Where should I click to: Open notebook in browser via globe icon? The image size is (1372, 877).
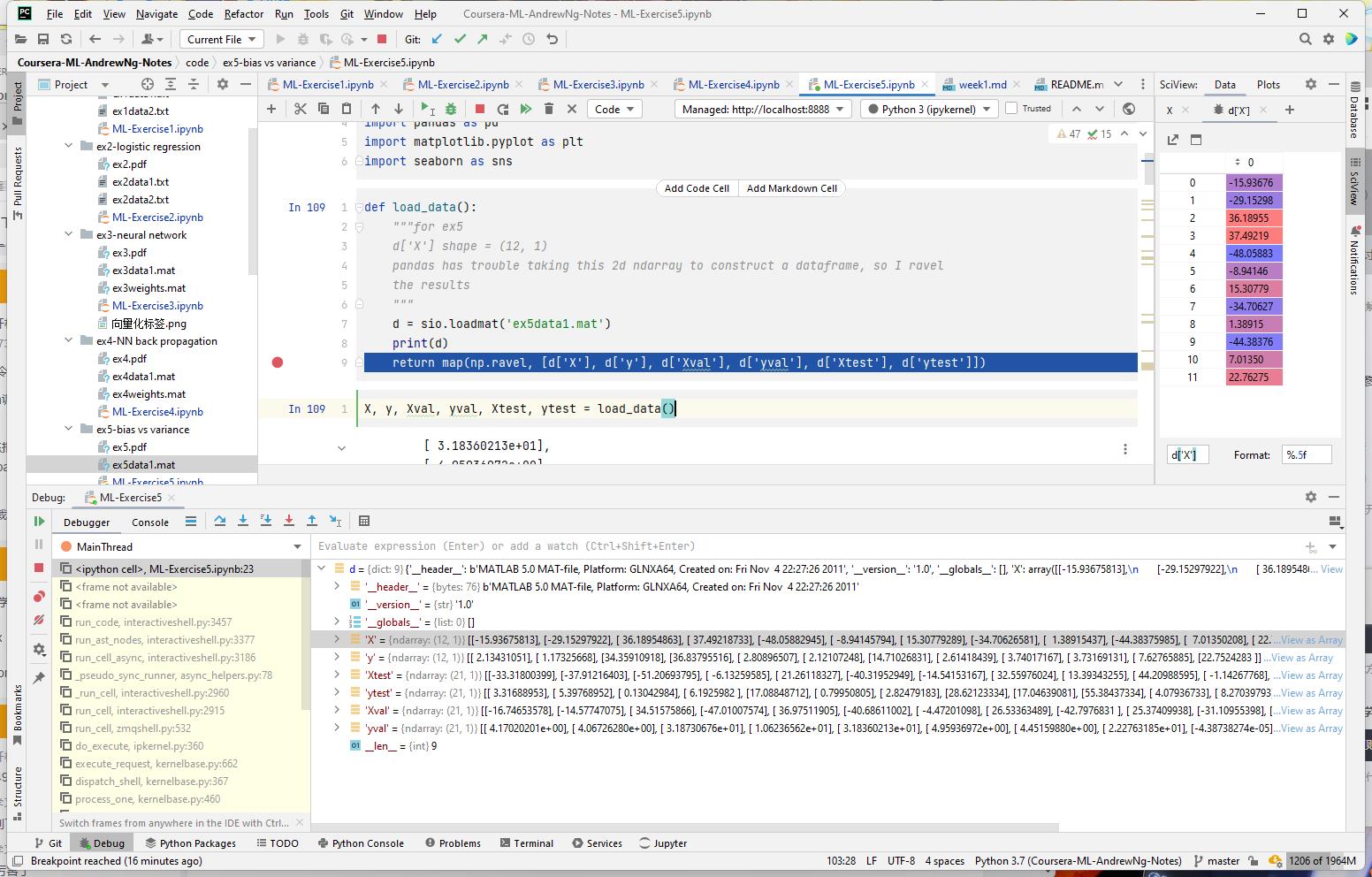pos(1129,109)
